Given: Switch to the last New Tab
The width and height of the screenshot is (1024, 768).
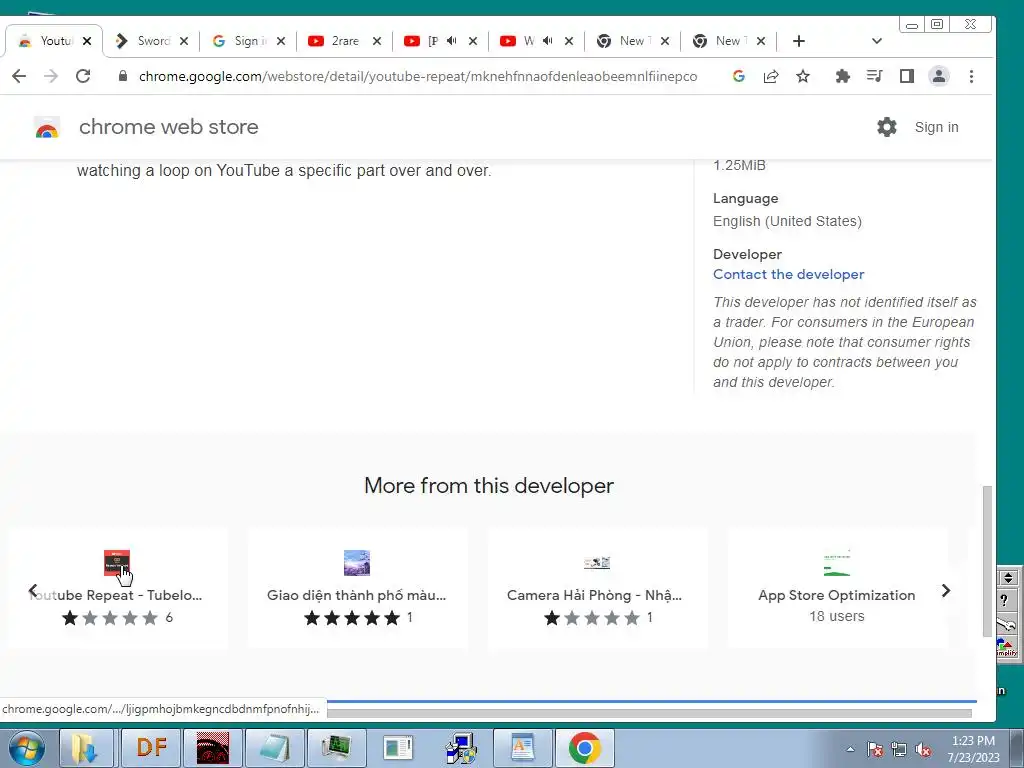Looking at the screenshot, I should coord(727,40).
